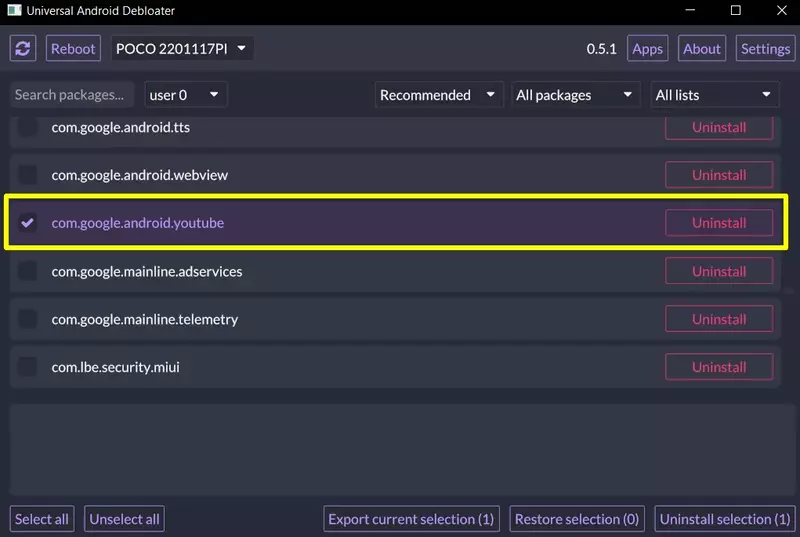Open the POCO 2201117PI device dropdown

coord(181,48)
